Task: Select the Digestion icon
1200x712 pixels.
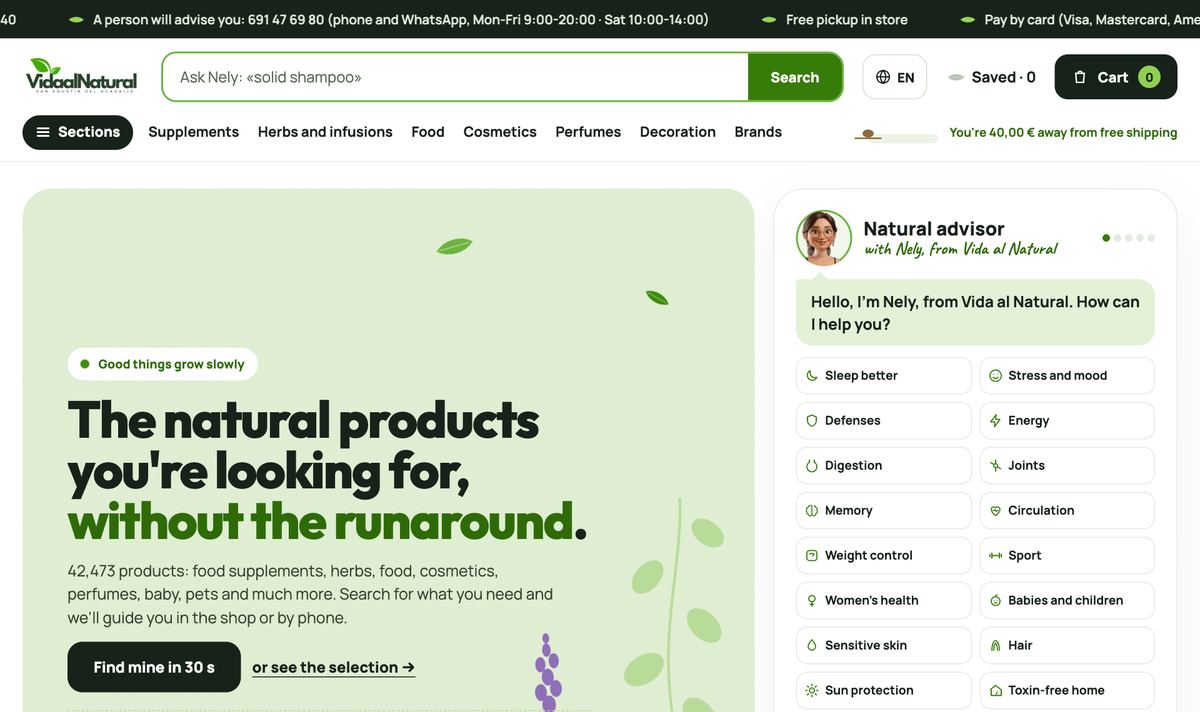Action: [x=812, y=466]
